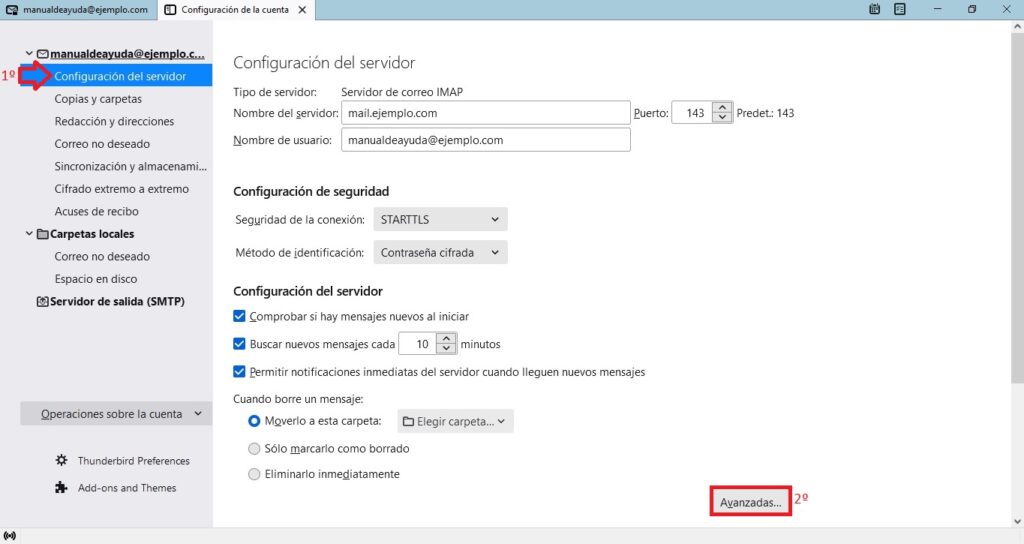Viewport: 1024px width, 544px height.
Task: Select Servidor de salida (SMTP) entry
Action: coord(117,302)
